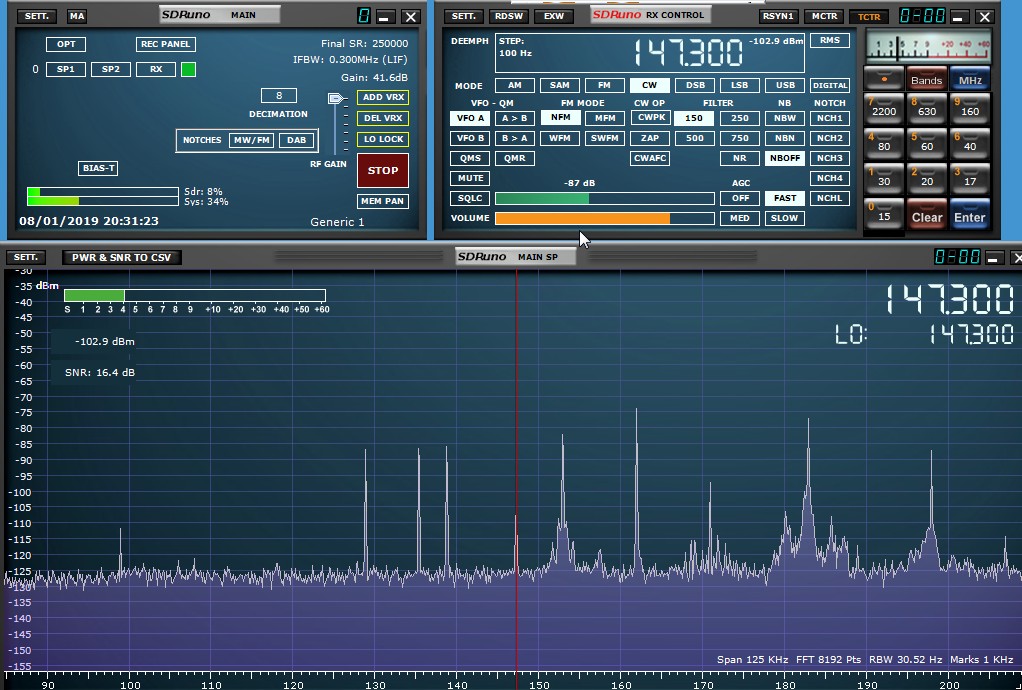Adjust the green squelch level bar
The image size is (1022, 690).
605,198
